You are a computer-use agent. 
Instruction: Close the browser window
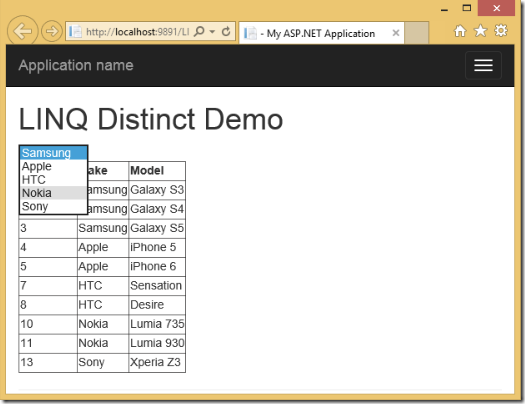pyautogui.click(x=497, y=8)
